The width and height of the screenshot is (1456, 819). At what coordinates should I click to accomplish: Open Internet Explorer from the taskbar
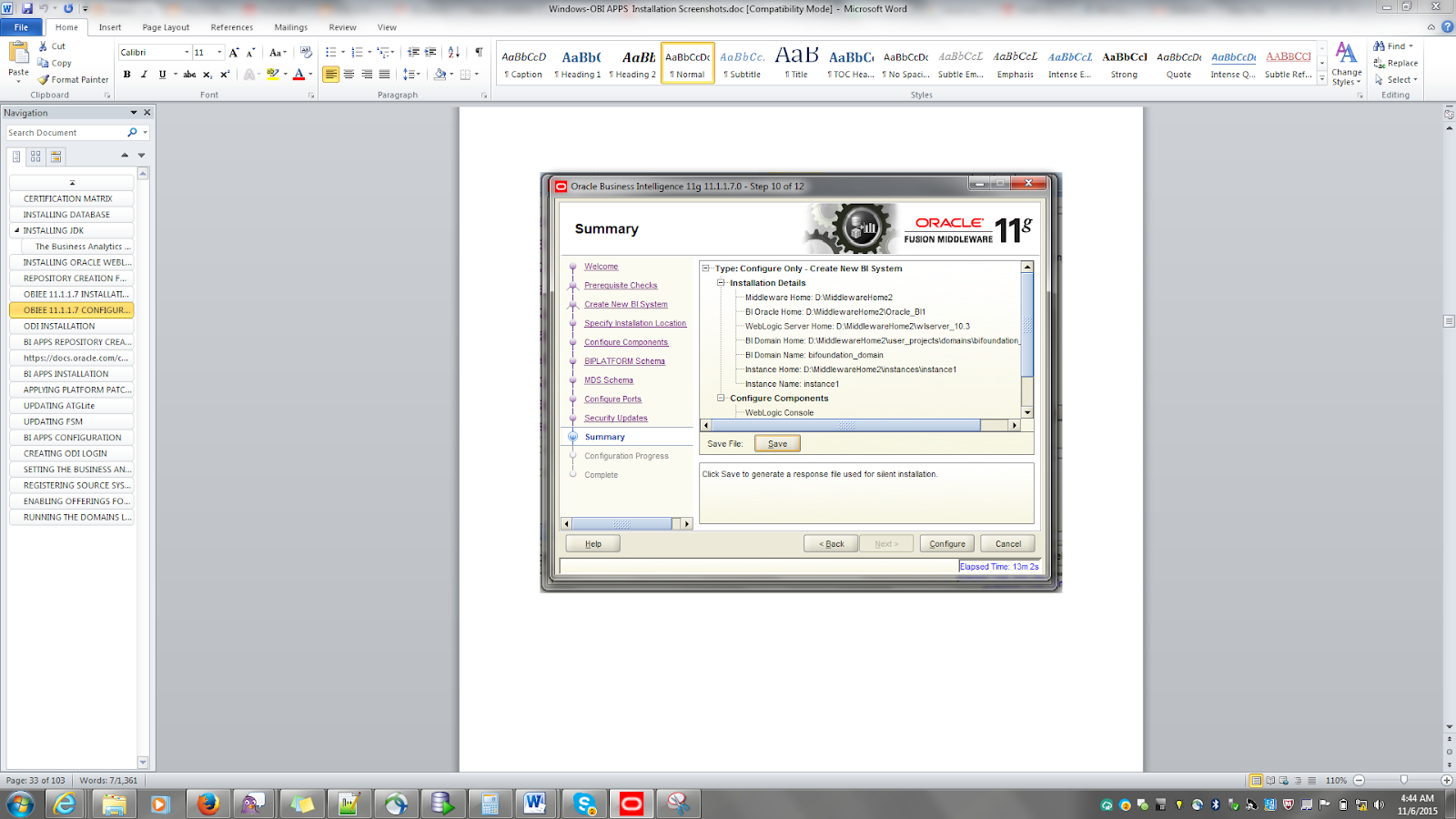[x=65, y=804]
